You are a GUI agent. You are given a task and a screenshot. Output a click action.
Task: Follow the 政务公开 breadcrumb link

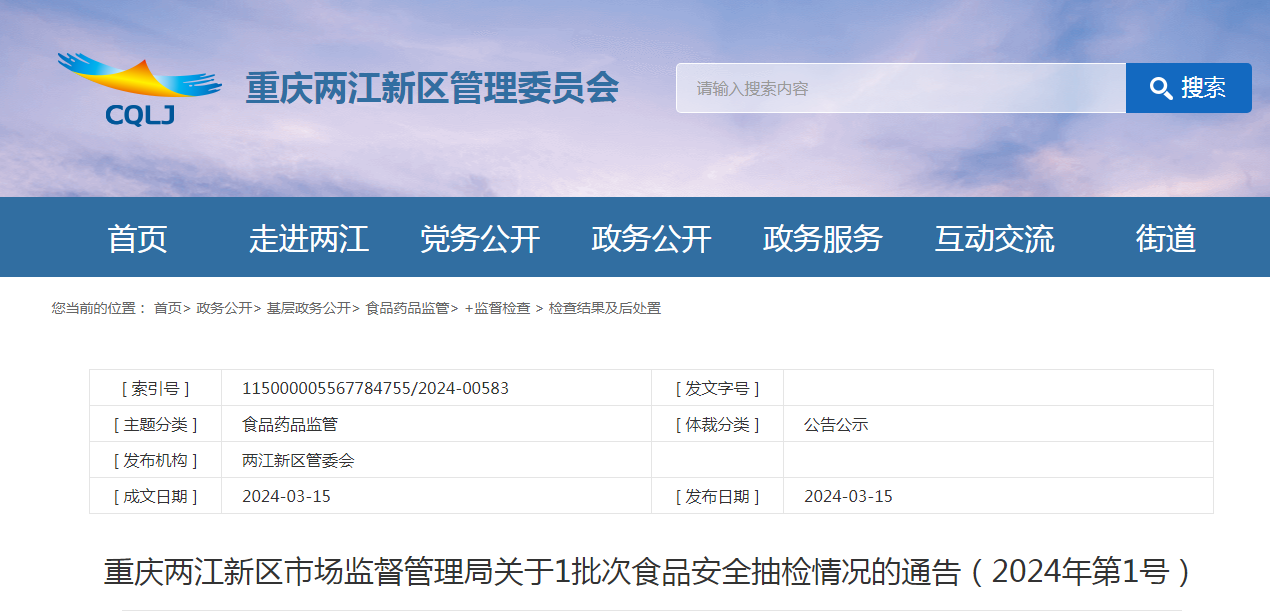tap(225, 308)
